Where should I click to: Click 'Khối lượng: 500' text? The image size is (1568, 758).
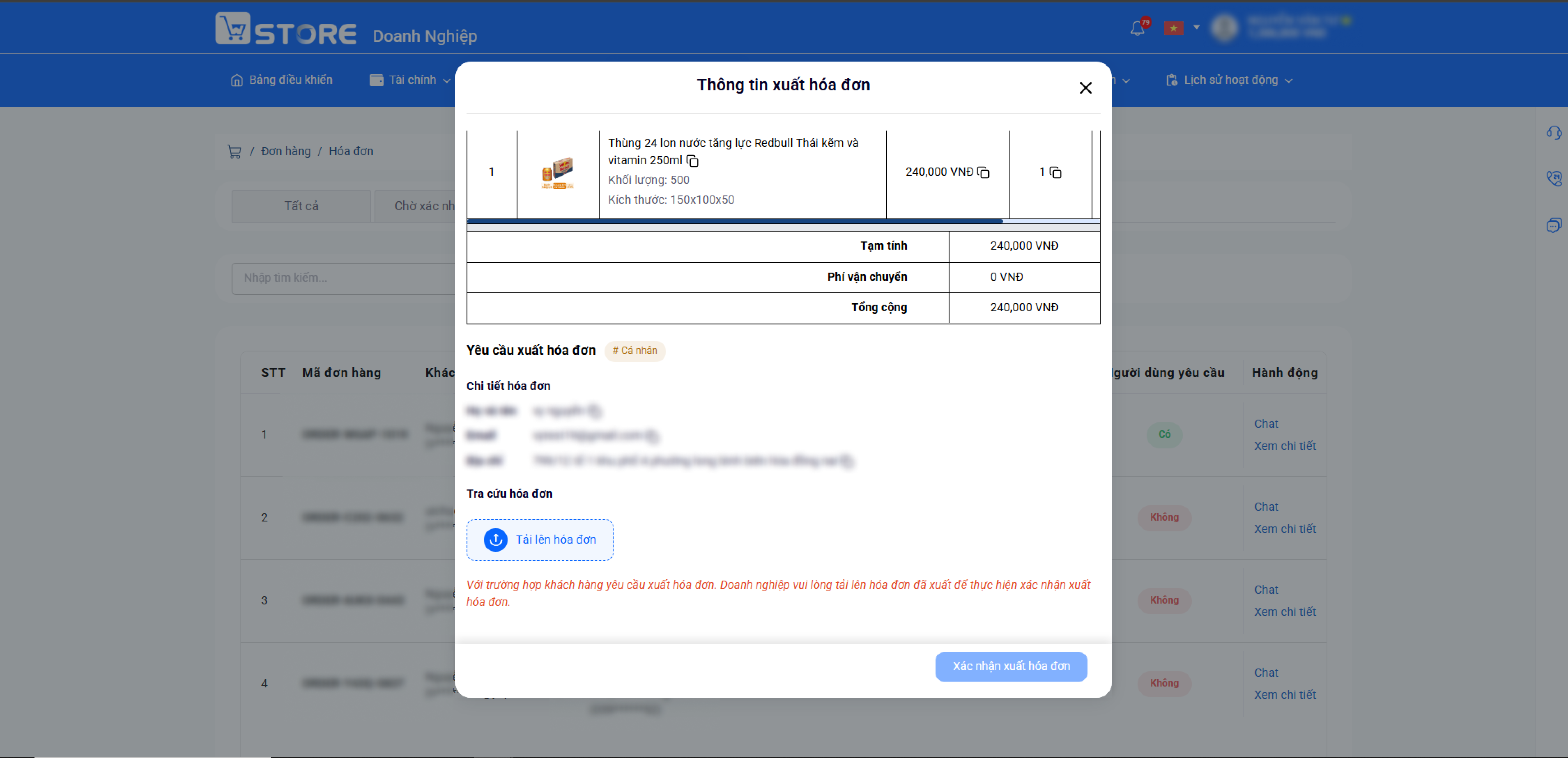click(x=649, y=180)
